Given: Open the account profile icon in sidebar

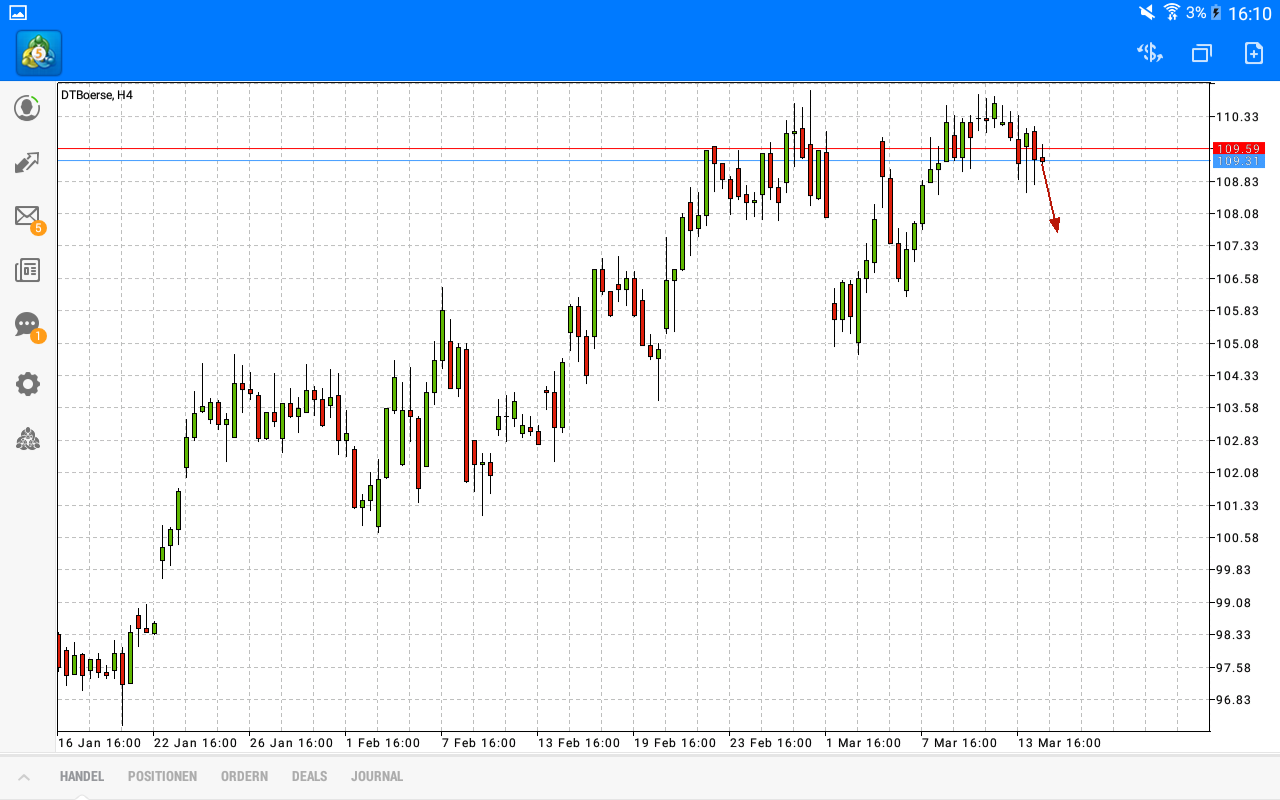Looking at the screenshot, I should point(27,108).
